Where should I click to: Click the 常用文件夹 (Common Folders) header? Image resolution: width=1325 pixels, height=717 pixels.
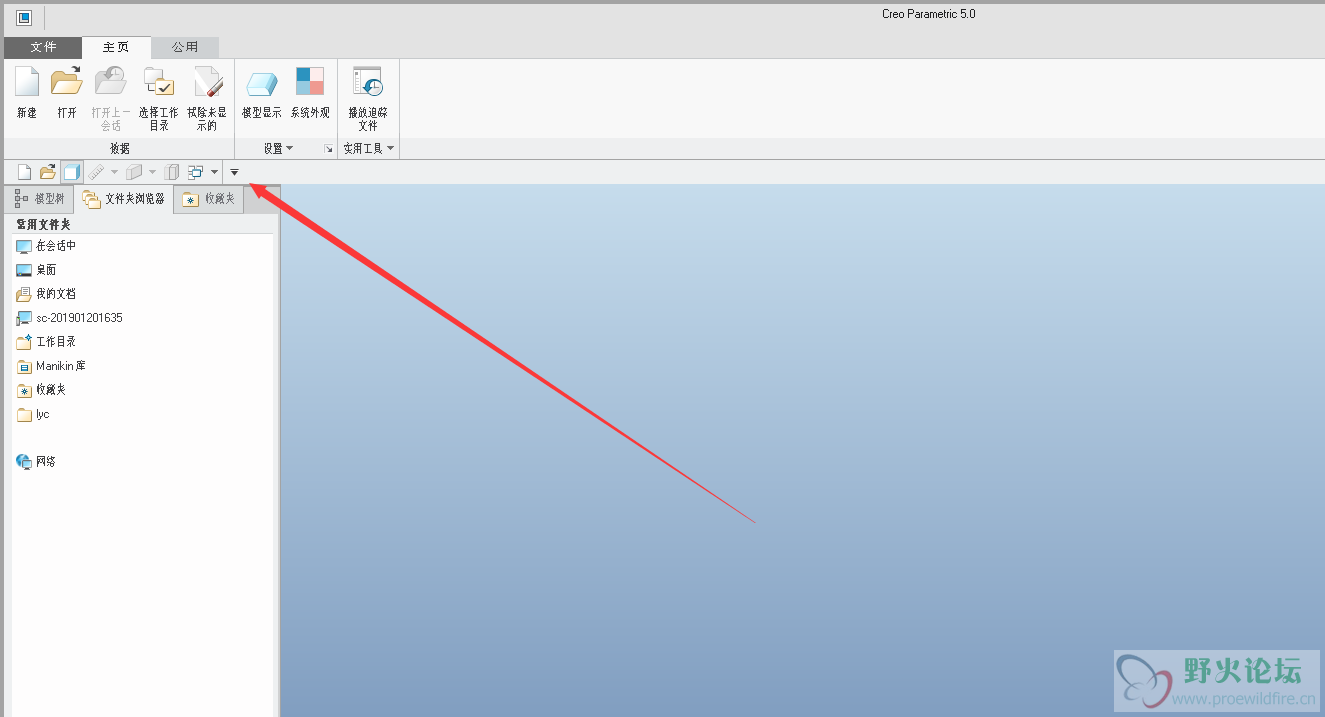click(x=43, y=224)
